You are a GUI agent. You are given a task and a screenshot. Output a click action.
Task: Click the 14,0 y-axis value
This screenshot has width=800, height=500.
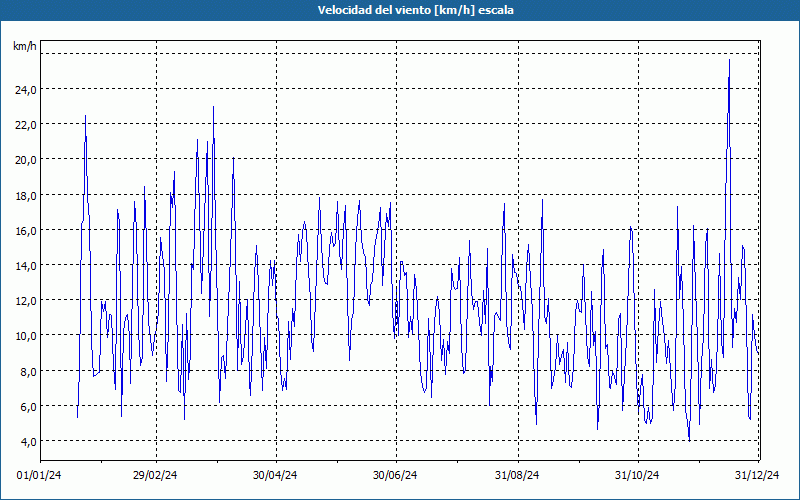click(x=26, y=265)
